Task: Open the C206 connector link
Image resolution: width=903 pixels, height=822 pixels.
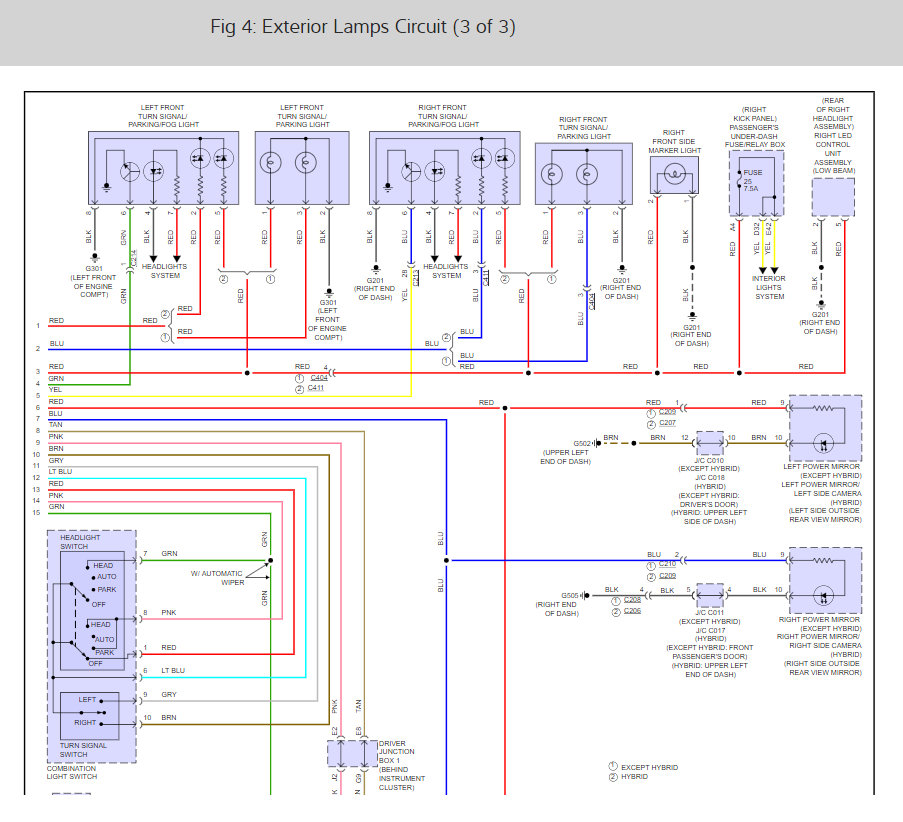Action: (x=632, y=611)
